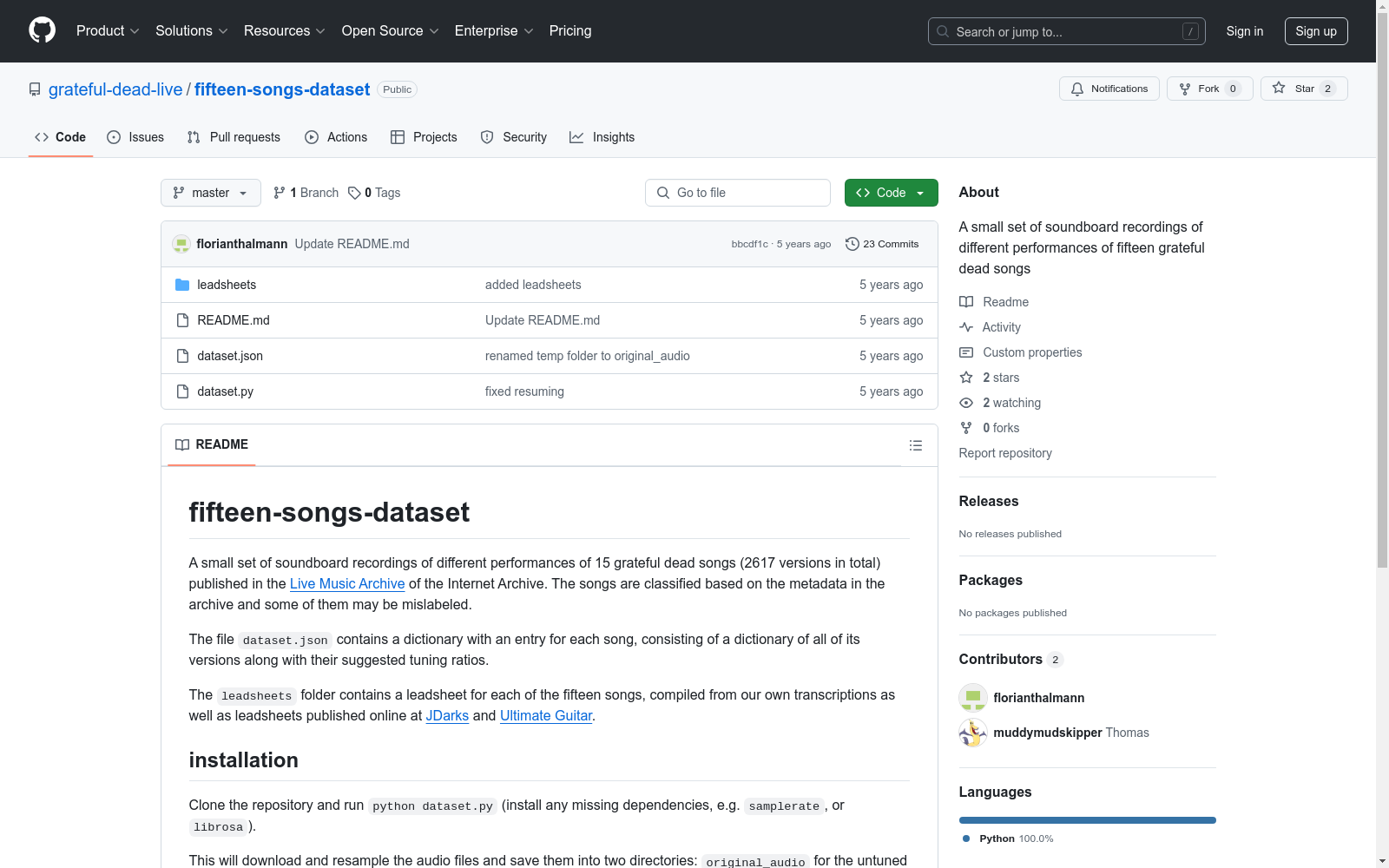
Task: Open the Projects tab
Action: pos(424,137)
